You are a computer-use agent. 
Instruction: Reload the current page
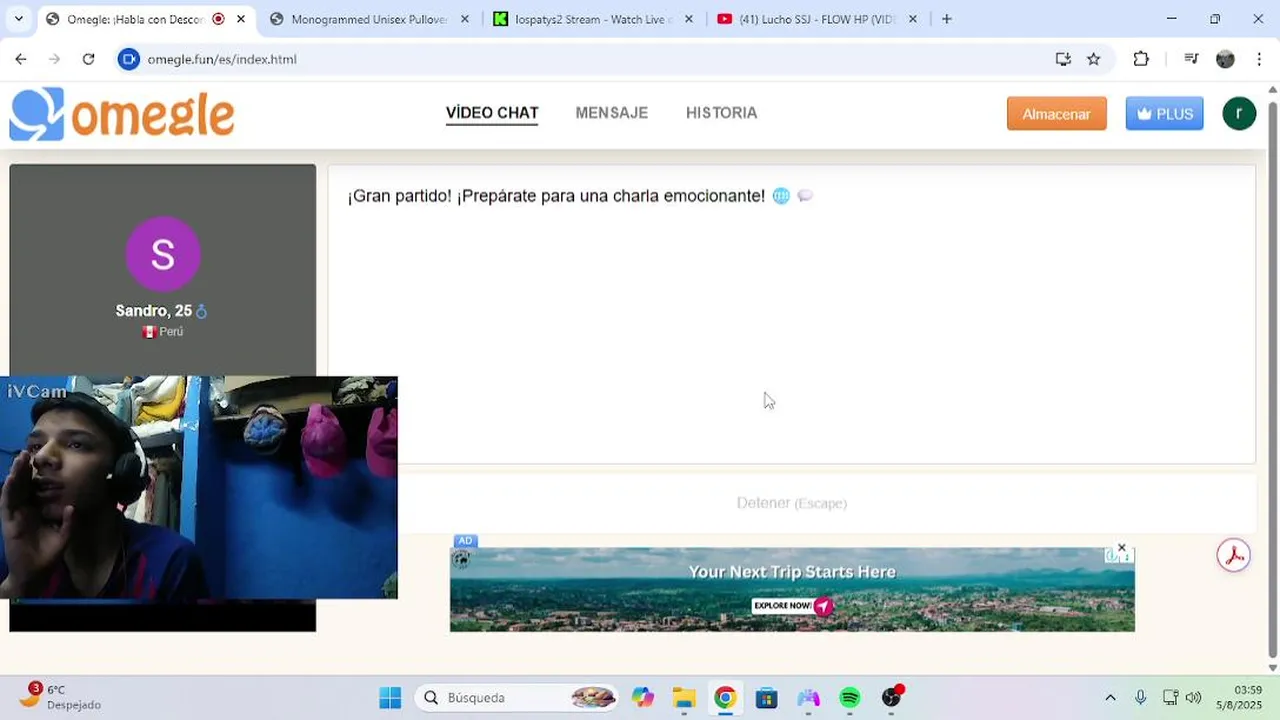(88, 59)
